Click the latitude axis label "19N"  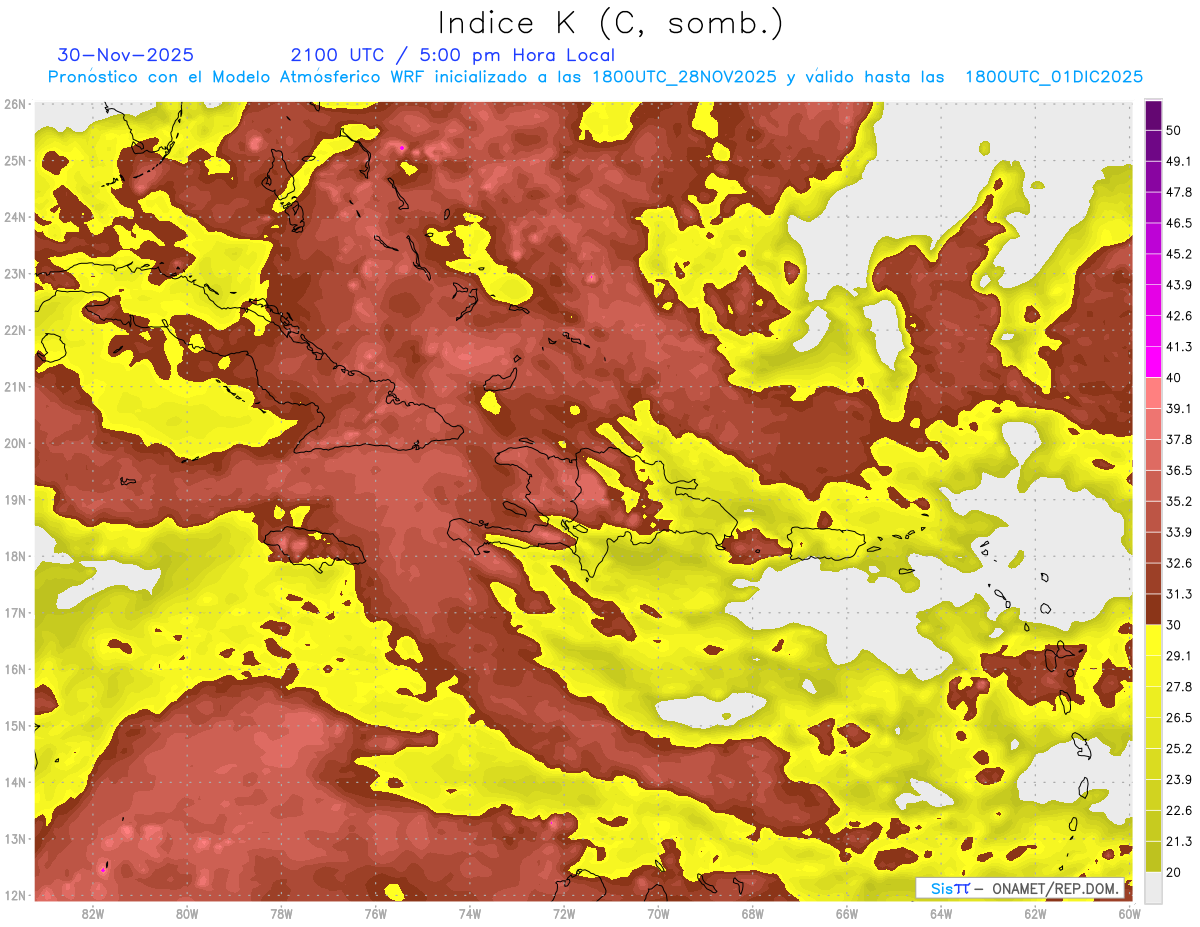14,500
